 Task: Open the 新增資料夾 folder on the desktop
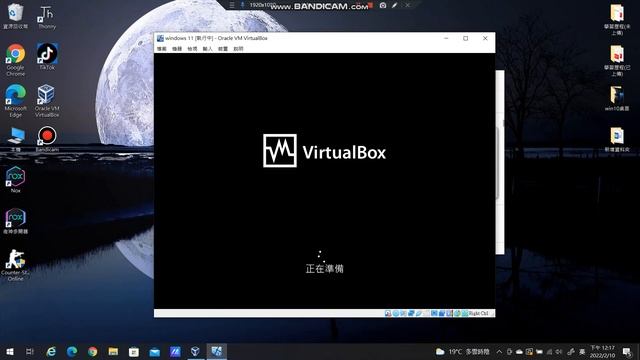(617, 139)
